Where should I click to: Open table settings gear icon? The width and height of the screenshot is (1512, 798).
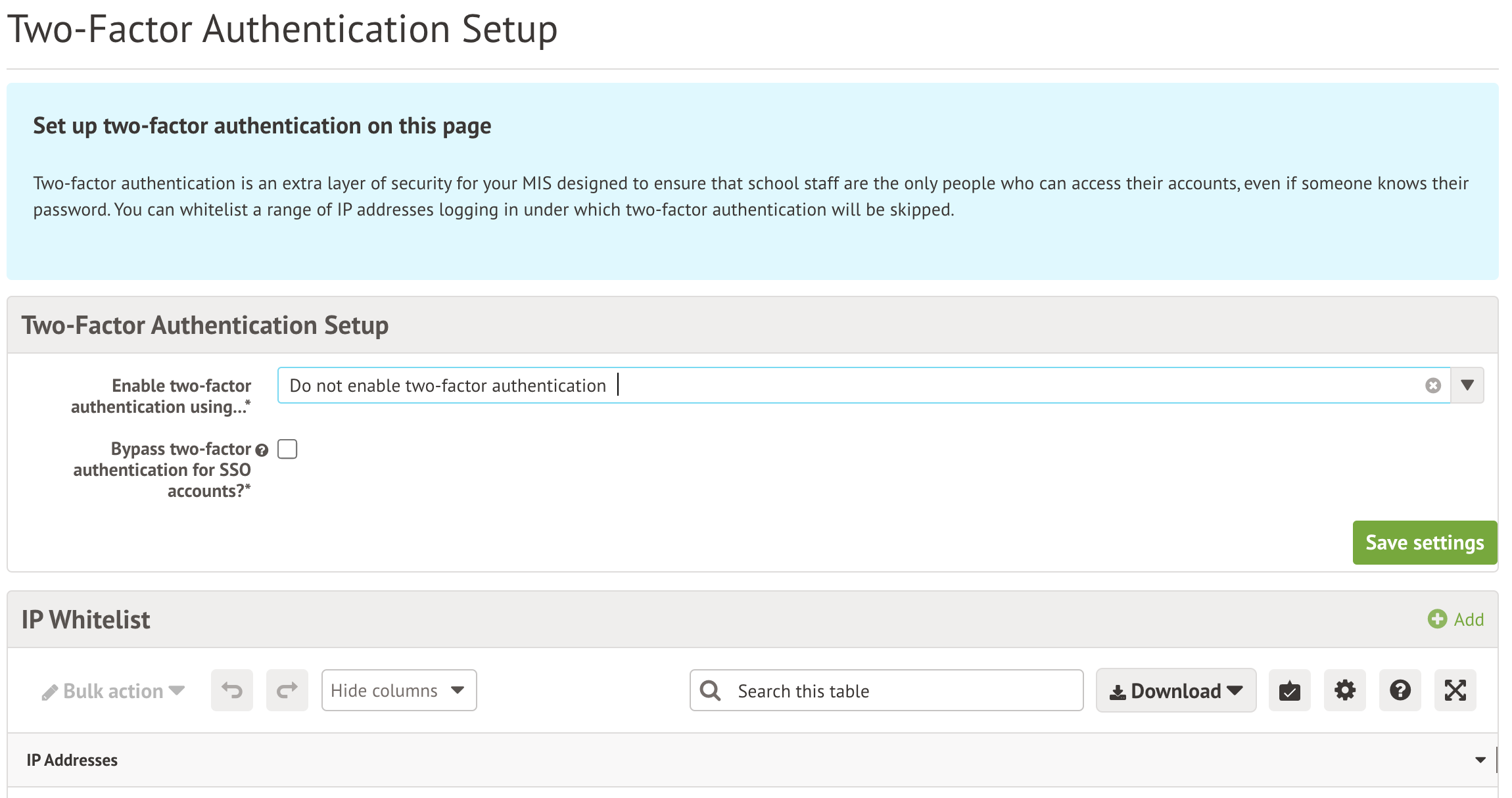[1344, 690]
